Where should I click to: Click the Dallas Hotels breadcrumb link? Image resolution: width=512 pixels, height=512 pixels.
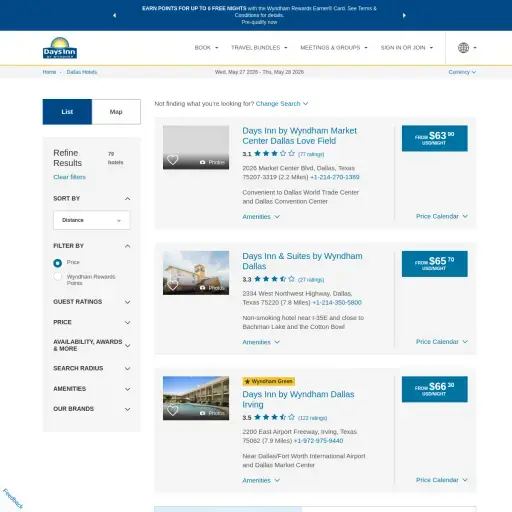[x=82, y=72]
